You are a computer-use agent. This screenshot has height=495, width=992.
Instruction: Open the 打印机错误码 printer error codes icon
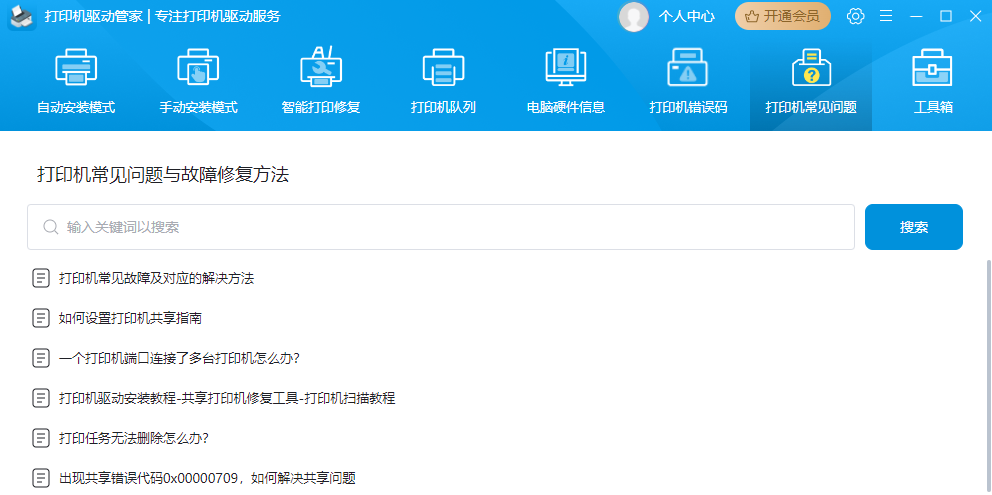pyautogui.click(x=688, y=70)
